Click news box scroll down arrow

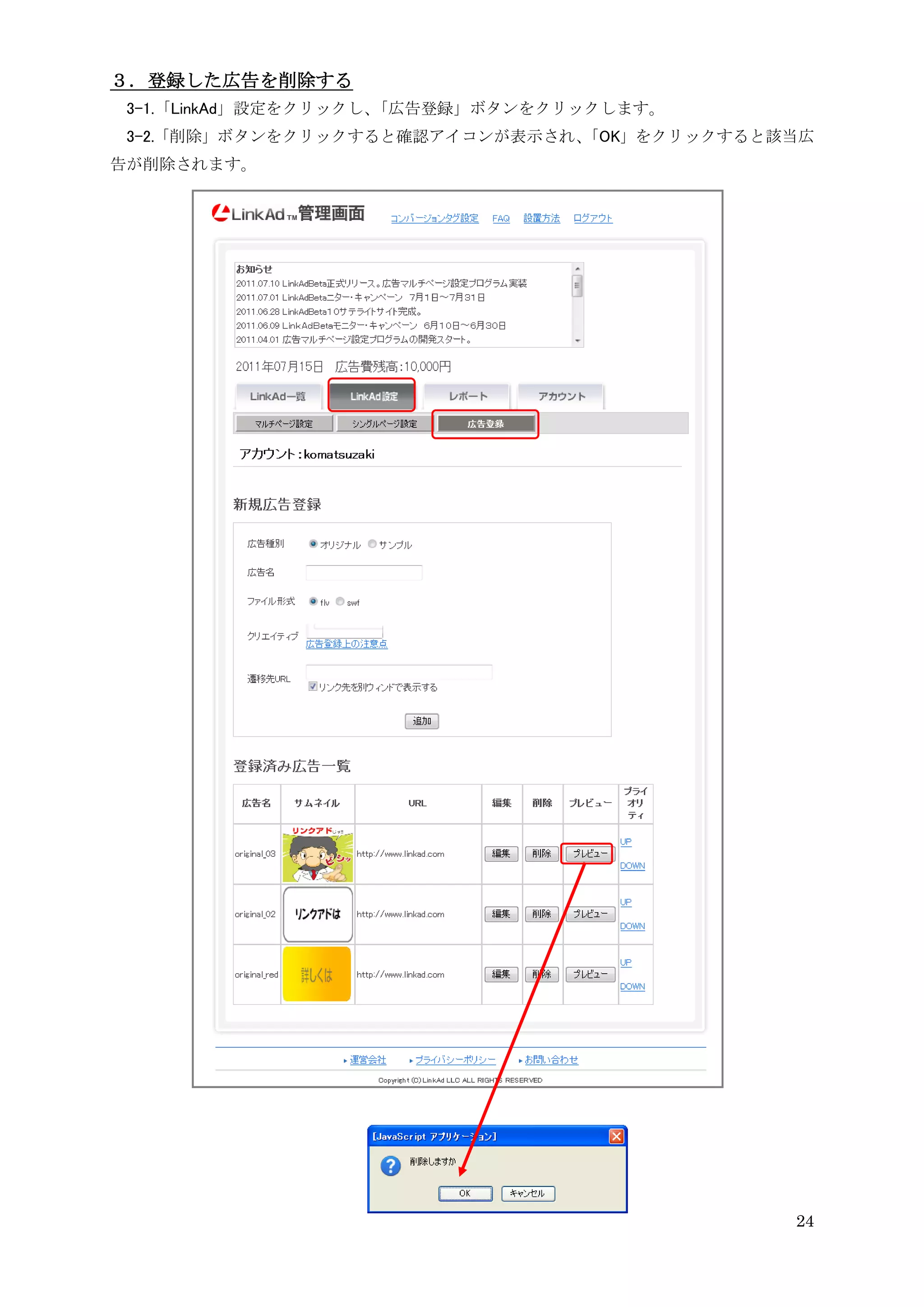577,341
